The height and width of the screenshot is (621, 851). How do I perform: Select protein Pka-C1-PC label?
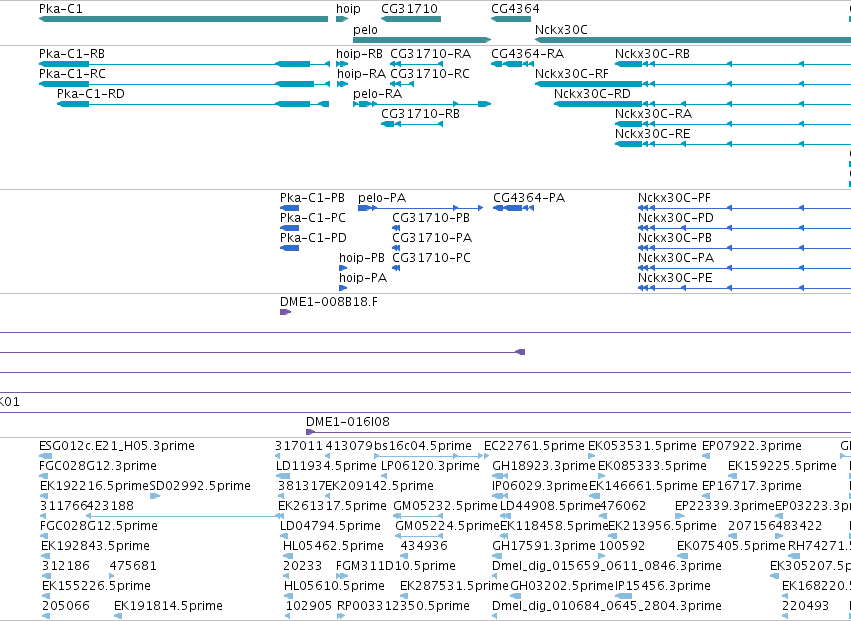click(313, 218)
